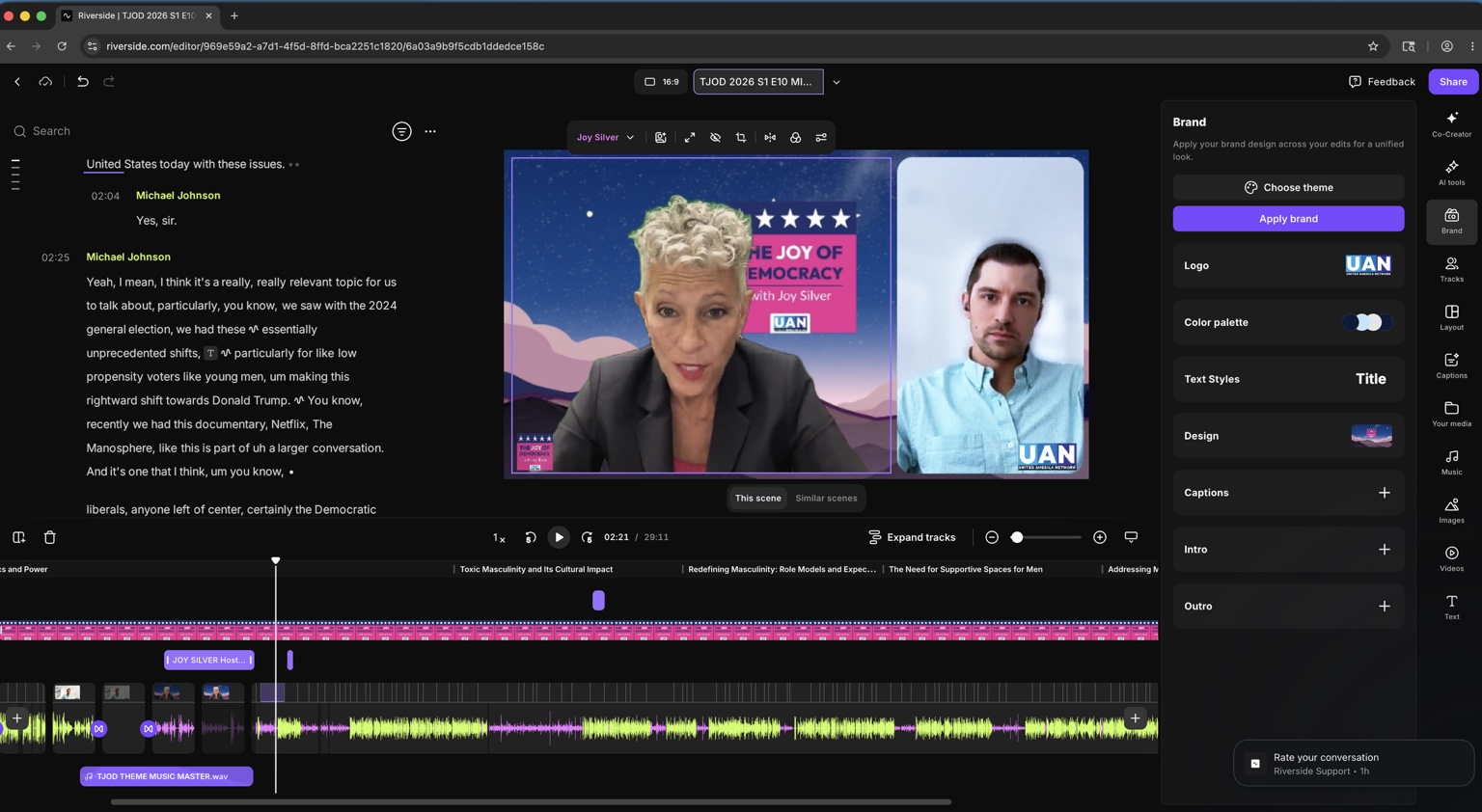Click the Choose theme button

click(x=1288, y=187)
